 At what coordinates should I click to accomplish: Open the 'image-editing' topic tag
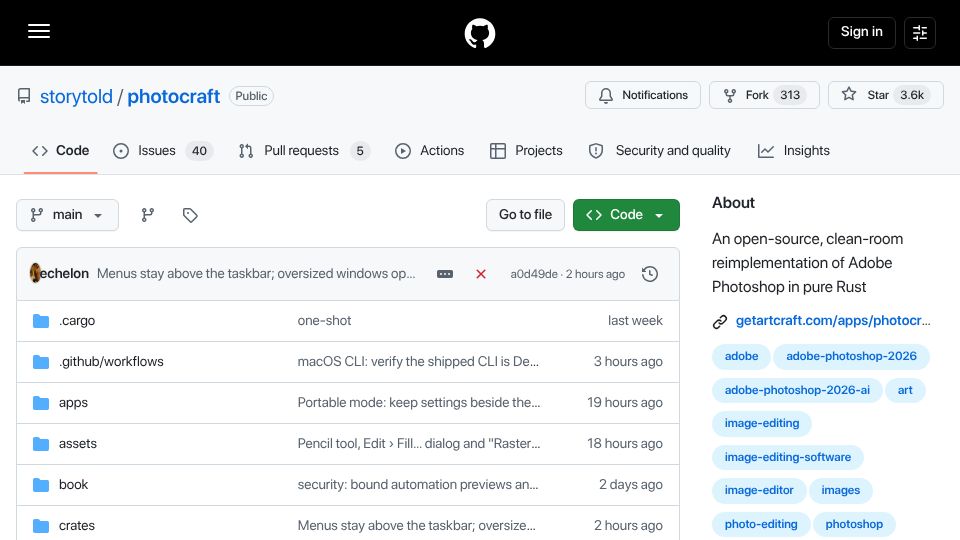click(762, 424)
